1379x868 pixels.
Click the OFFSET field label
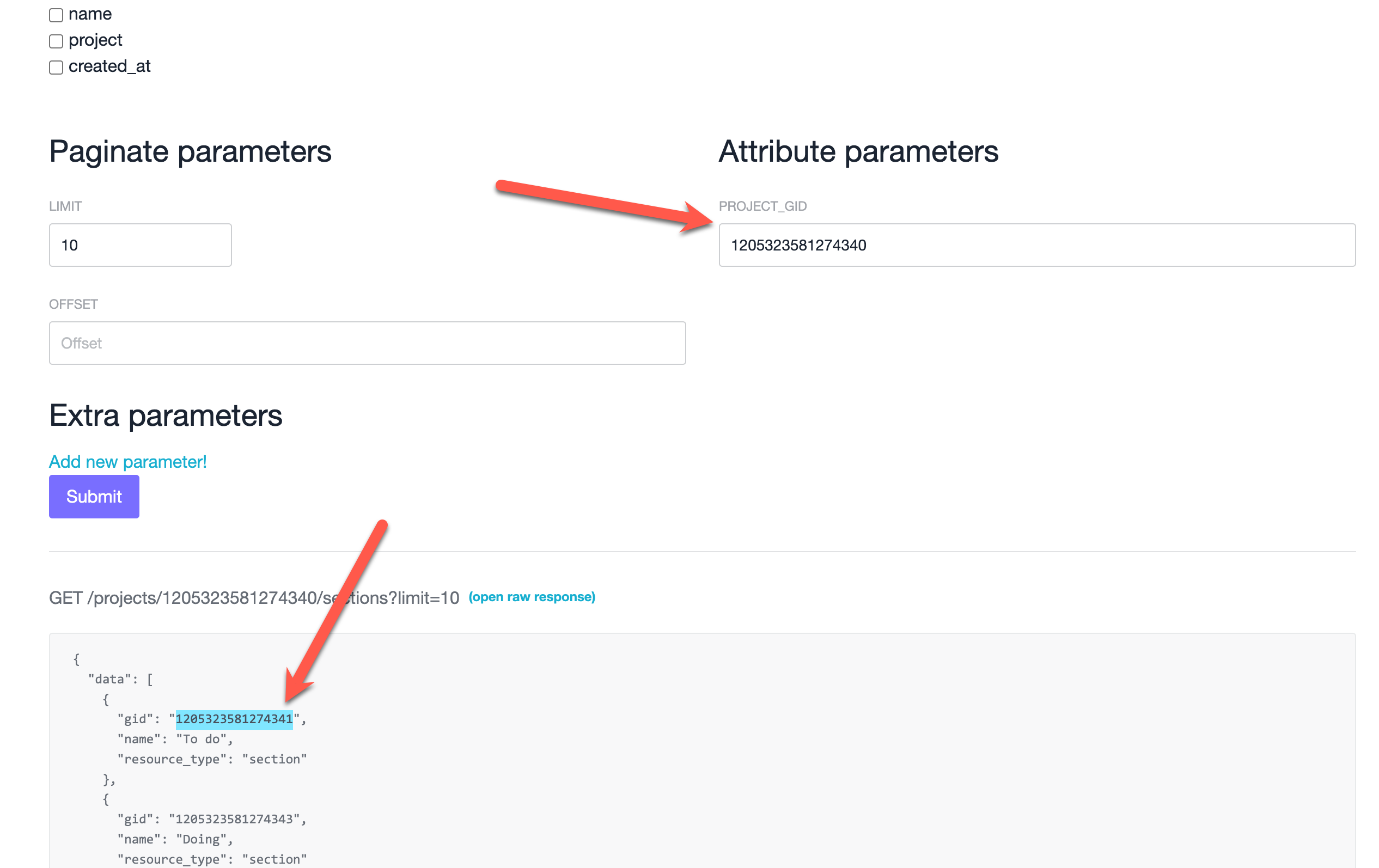pyautogui.click(x=74, y=304)
